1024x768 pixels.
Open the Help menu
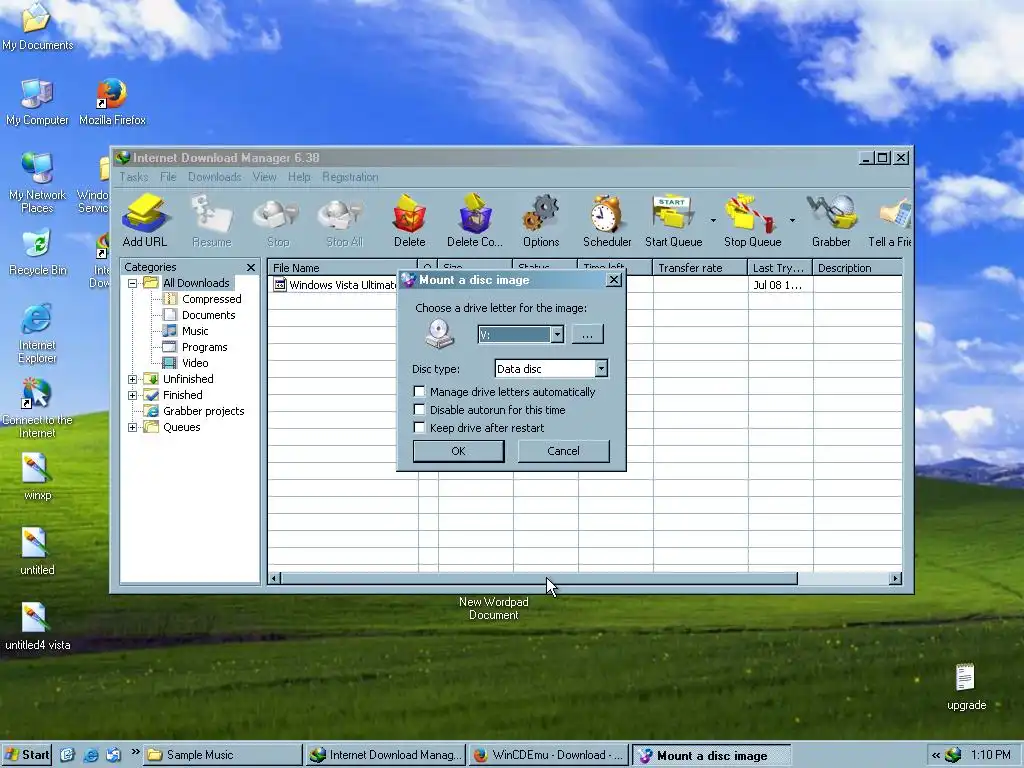299,177
